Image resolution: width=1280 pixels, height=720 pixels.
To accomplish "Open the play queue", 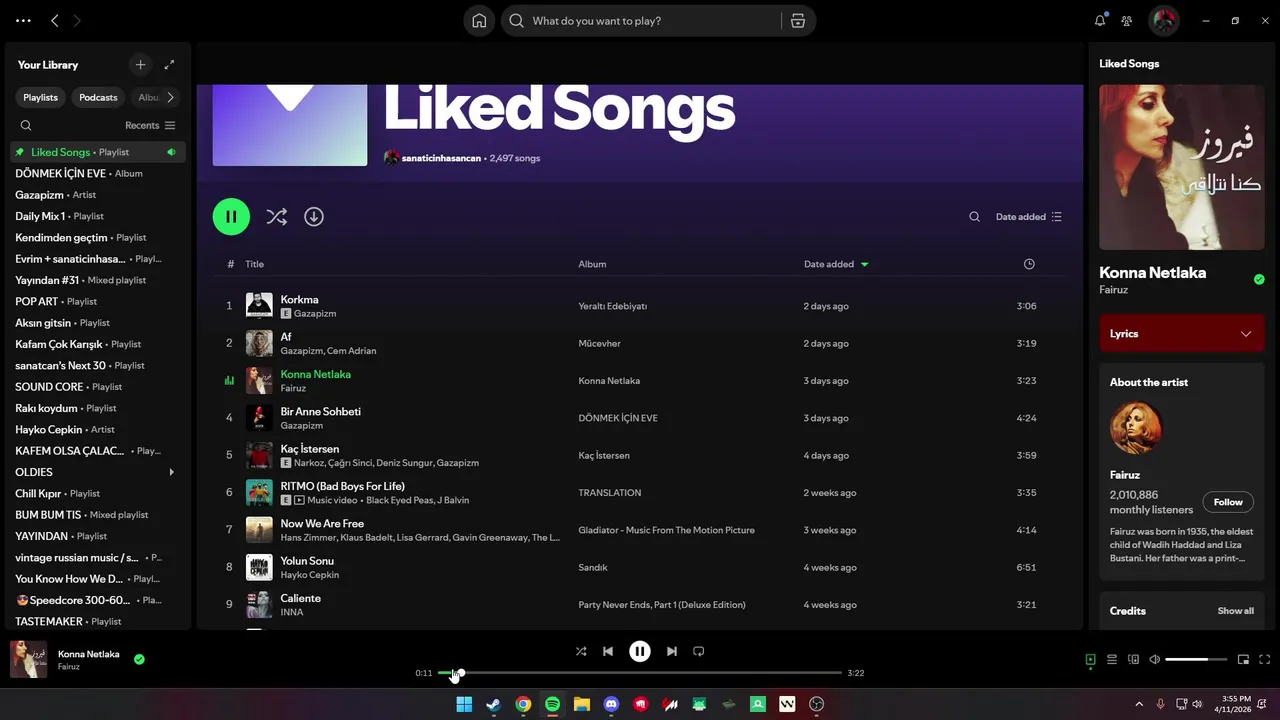I will click(x=1112, y=660).
